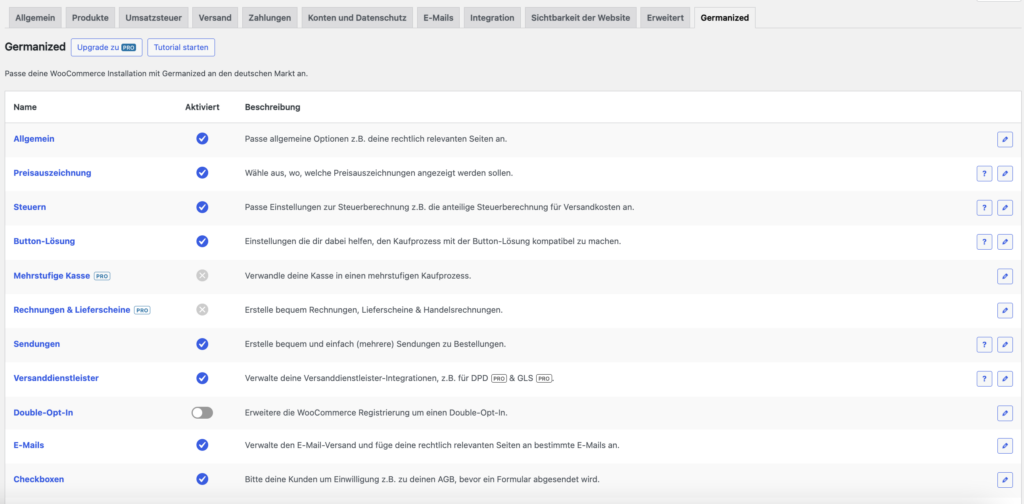Open the Button-Lösung link

coord(44,241)
